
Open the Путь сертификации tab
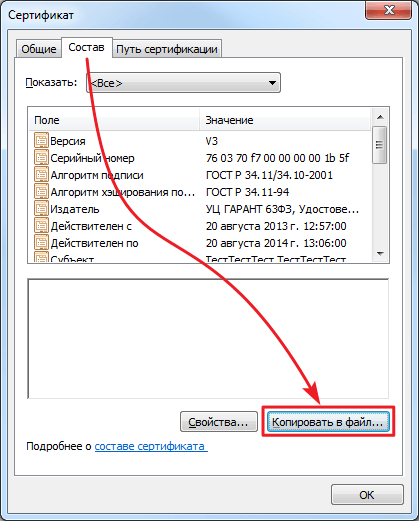point(167,49)
